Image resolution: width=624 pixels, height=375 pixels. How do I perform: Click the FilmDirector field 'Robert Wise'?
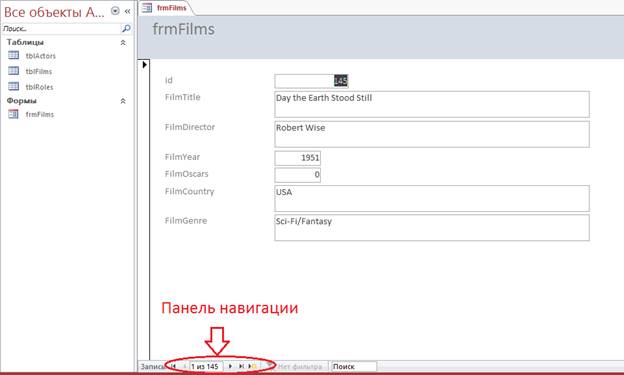click(x=432, y=134)
